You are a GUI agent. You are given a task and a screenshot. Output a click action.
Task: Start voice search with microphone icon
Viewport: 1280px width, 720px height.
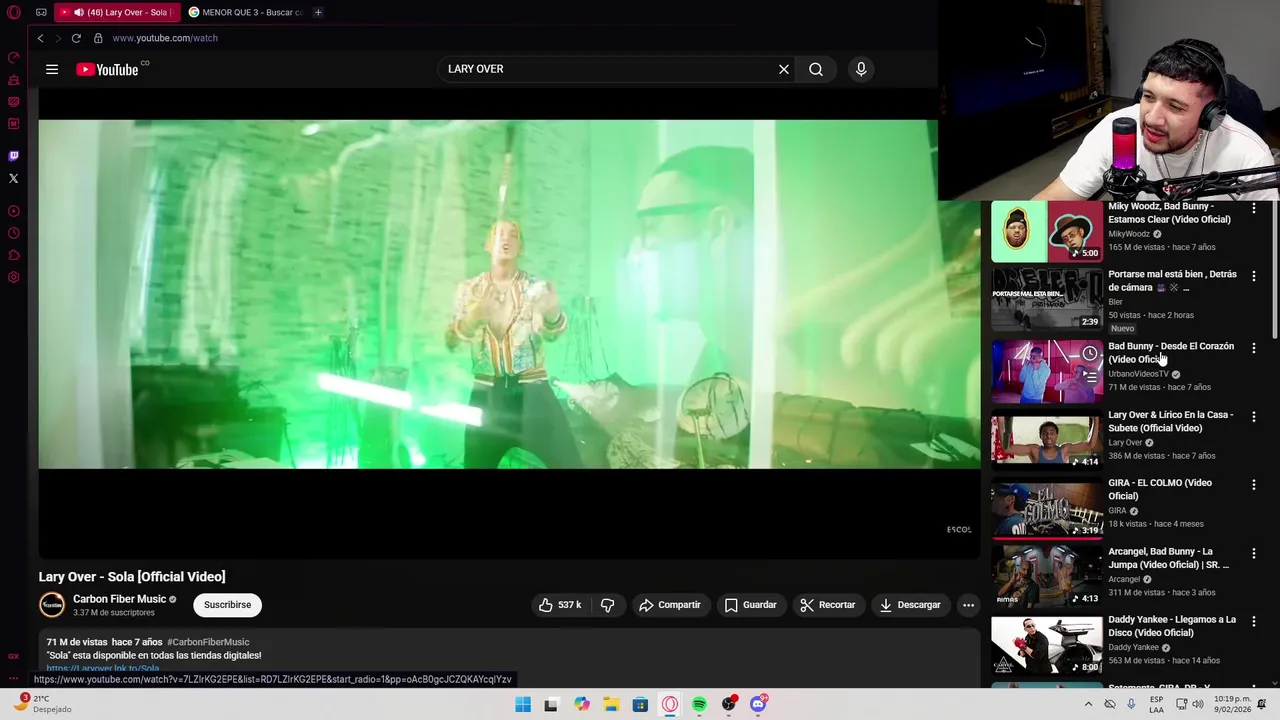(x=861, y=69)
